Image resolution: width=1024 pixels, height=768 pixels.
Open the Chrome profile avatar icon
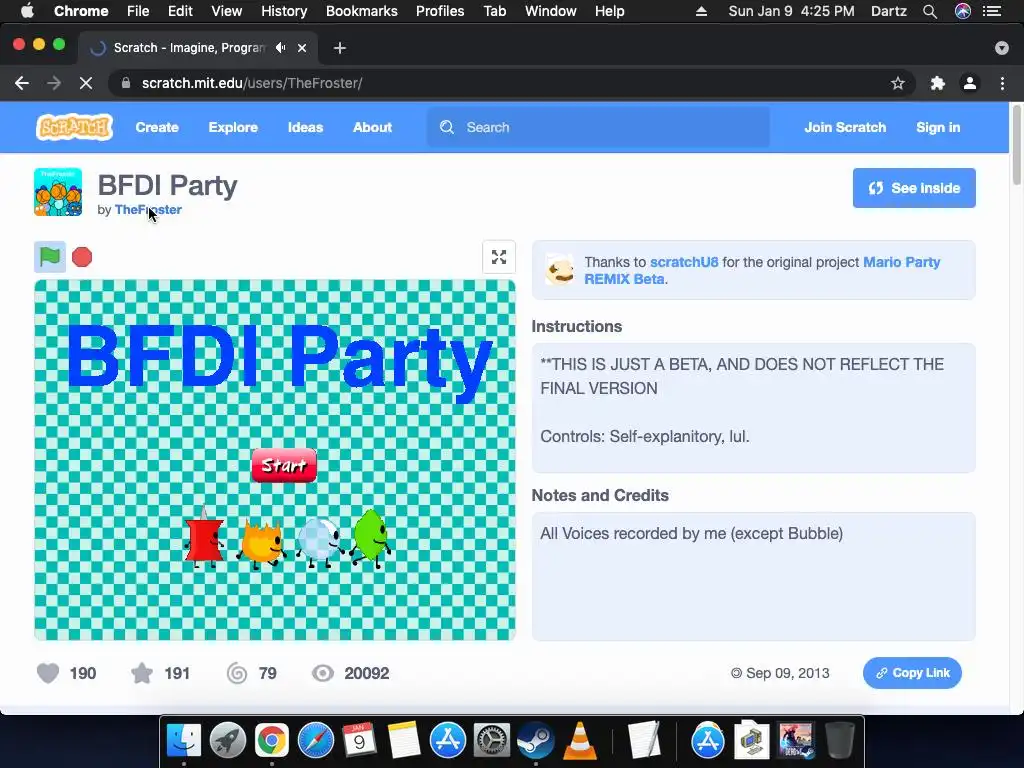pyautogui.click(x=970, y=83)
